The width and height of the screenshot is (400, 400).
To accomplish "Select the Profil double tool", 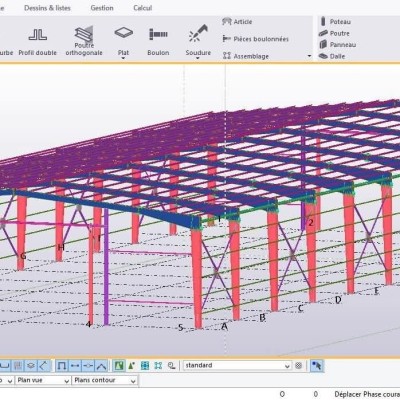I will (x=37, y=41).
